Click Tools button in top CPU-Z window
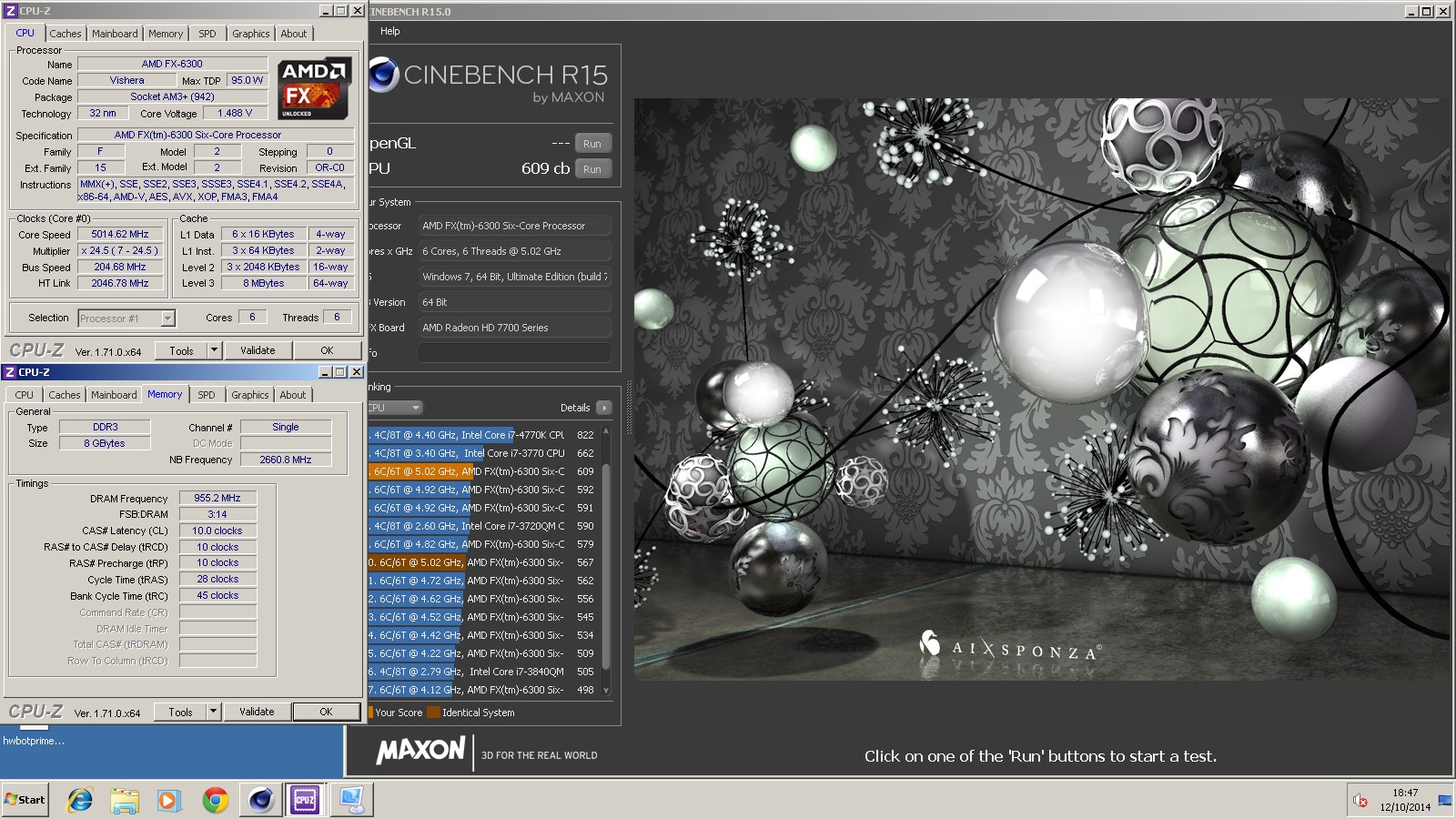 pyautogui.click(x=181, y=350)
